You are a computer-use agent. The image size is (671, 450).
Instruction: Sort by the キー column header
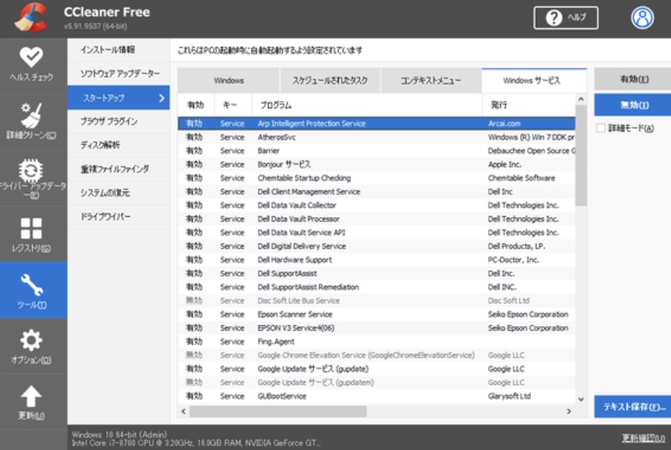click(x=233, y=105)
